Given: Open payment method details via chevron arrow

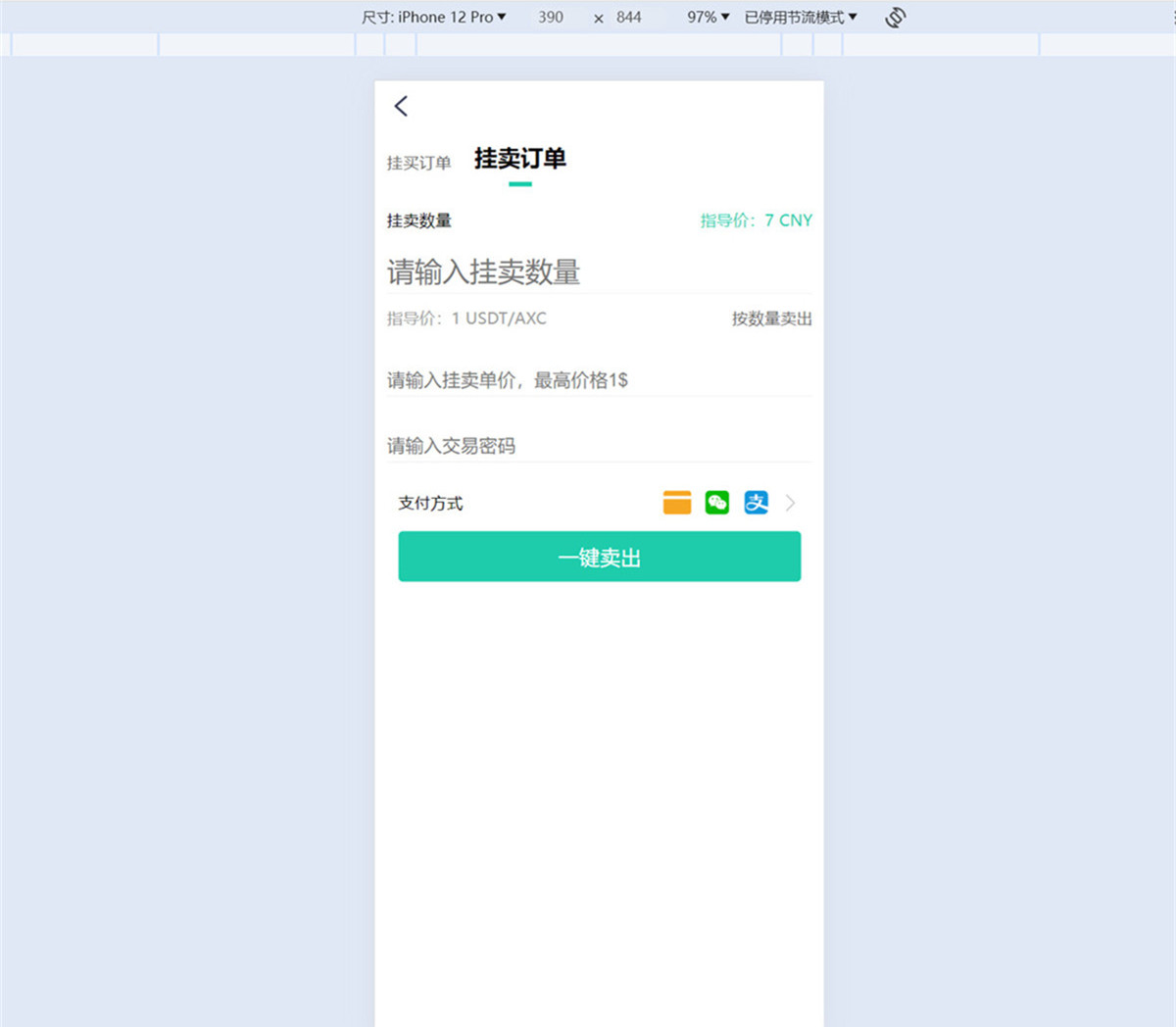Looking at the screenshot, I should pyautogui.click(x=790, y=503).
